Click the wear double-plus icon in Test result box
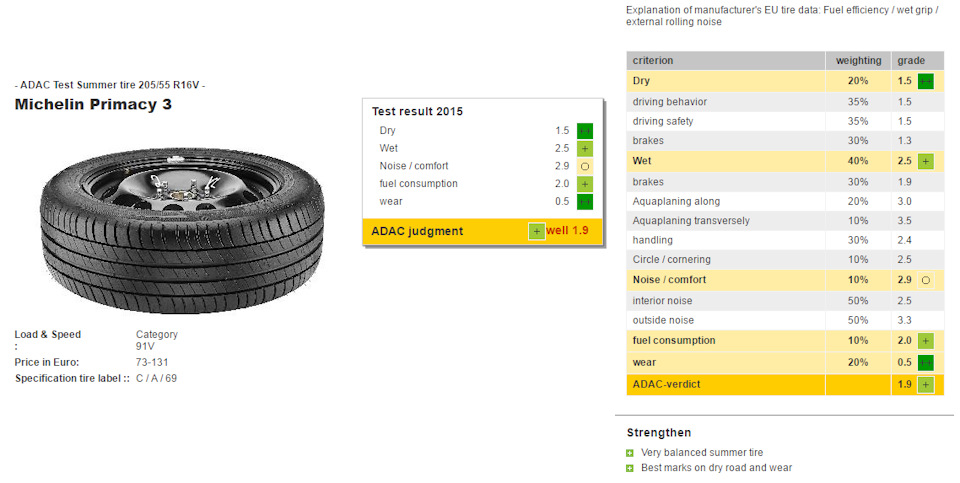The image size is (960, 483). [585, 202]
